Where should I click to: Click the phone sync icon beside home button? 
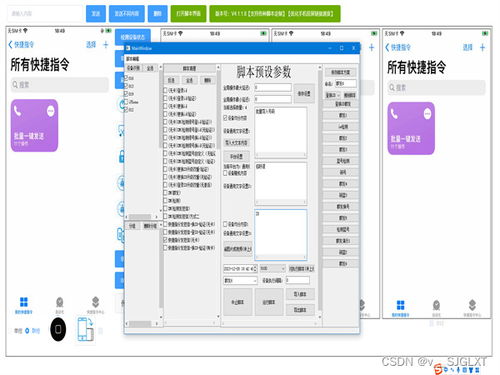tap(86, 329)
